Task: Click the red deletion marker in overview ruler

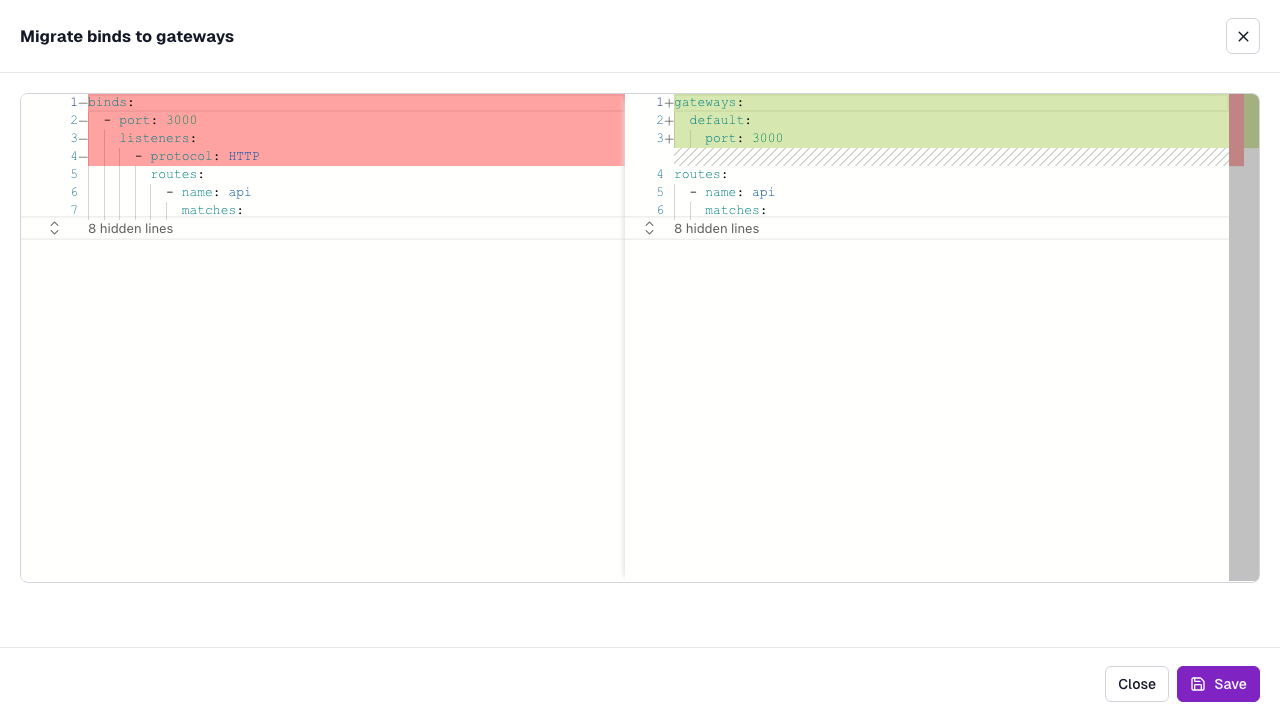Action: coord(1236,130)
